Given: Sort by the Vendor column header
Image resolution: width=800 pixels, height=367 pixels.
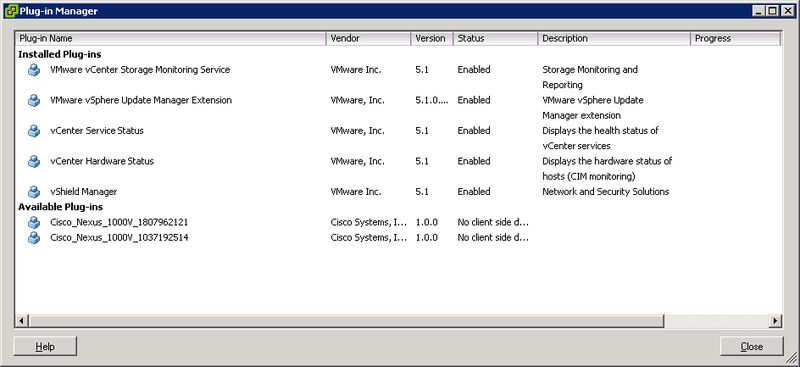Looking at the screenshot, I should (x=368, y=38).
